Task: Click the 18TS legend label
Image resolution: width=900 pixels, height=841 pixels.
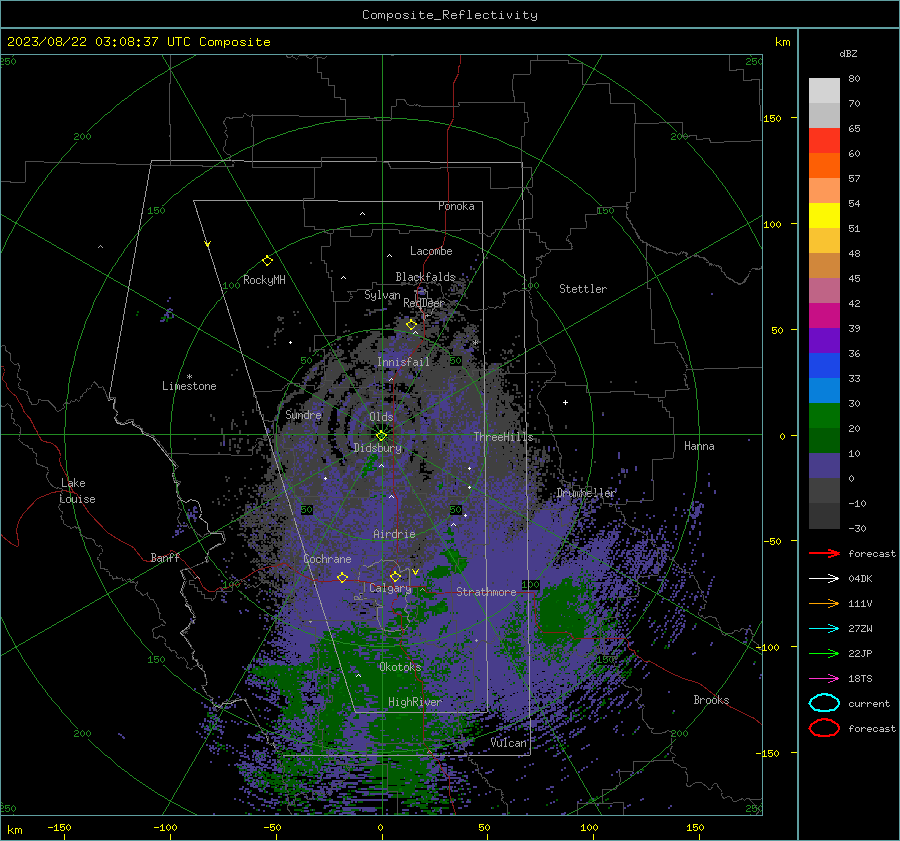Action: (860, 679)
